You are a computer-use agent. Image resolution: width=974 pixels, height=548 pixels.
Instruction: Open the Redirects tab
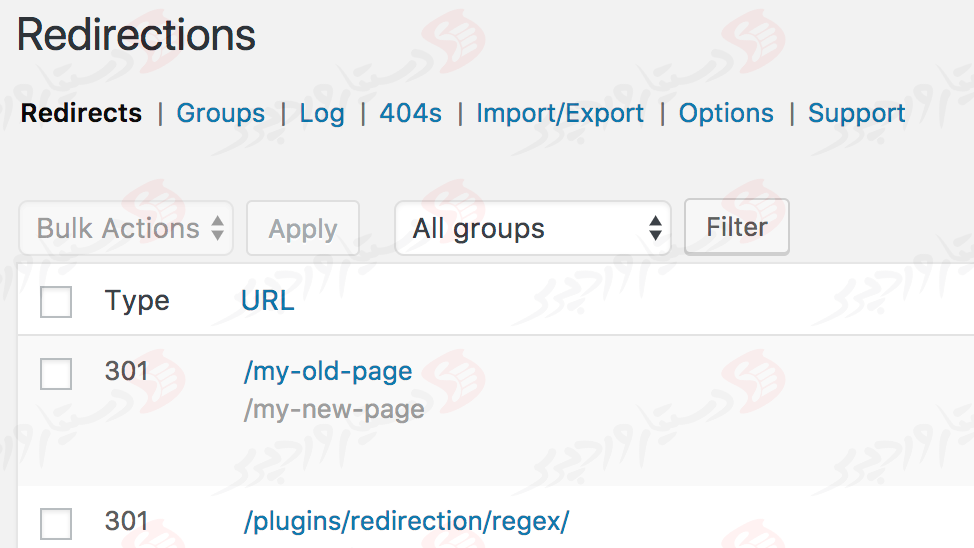81,113
